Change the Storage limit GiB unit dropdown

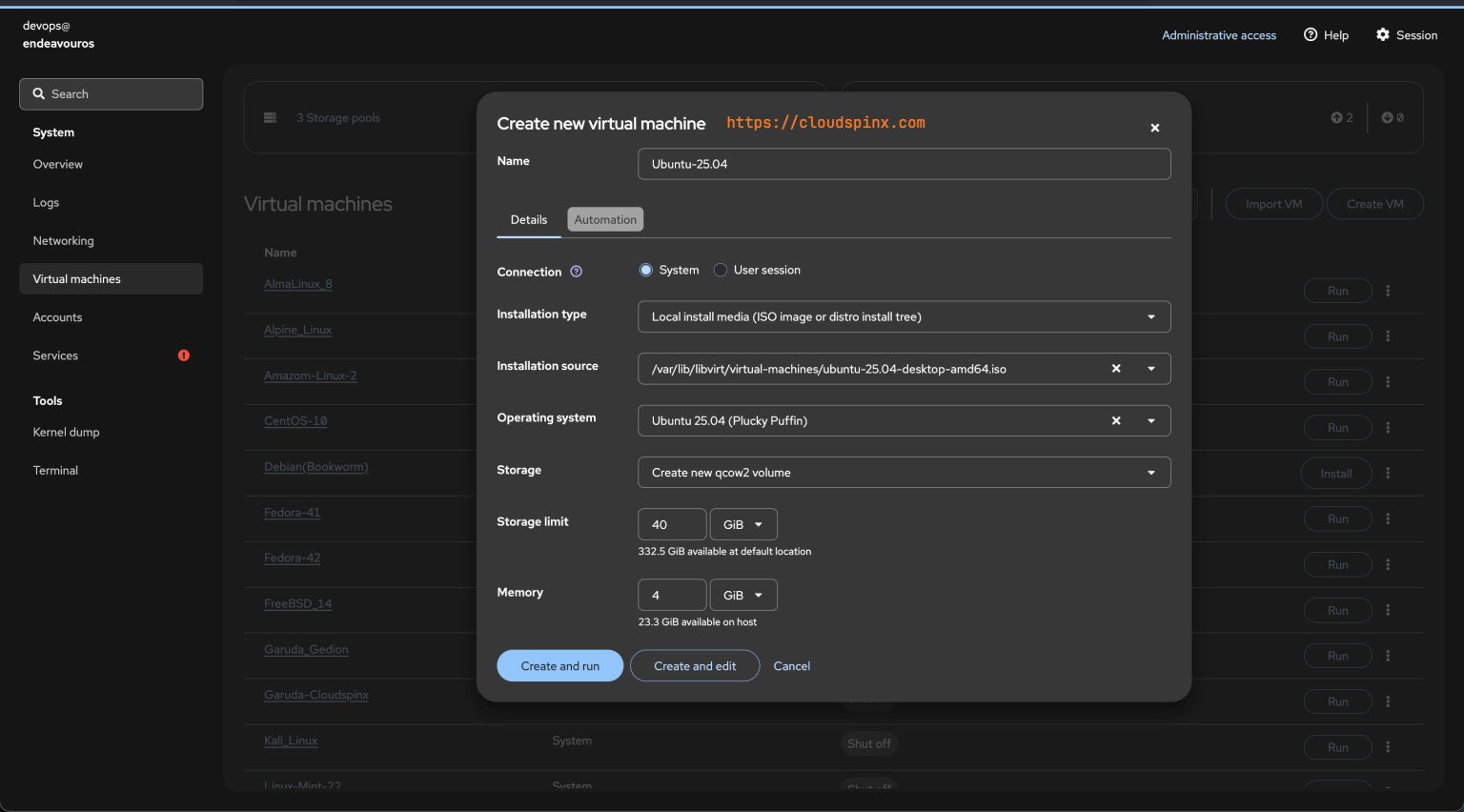pos(743,524)
